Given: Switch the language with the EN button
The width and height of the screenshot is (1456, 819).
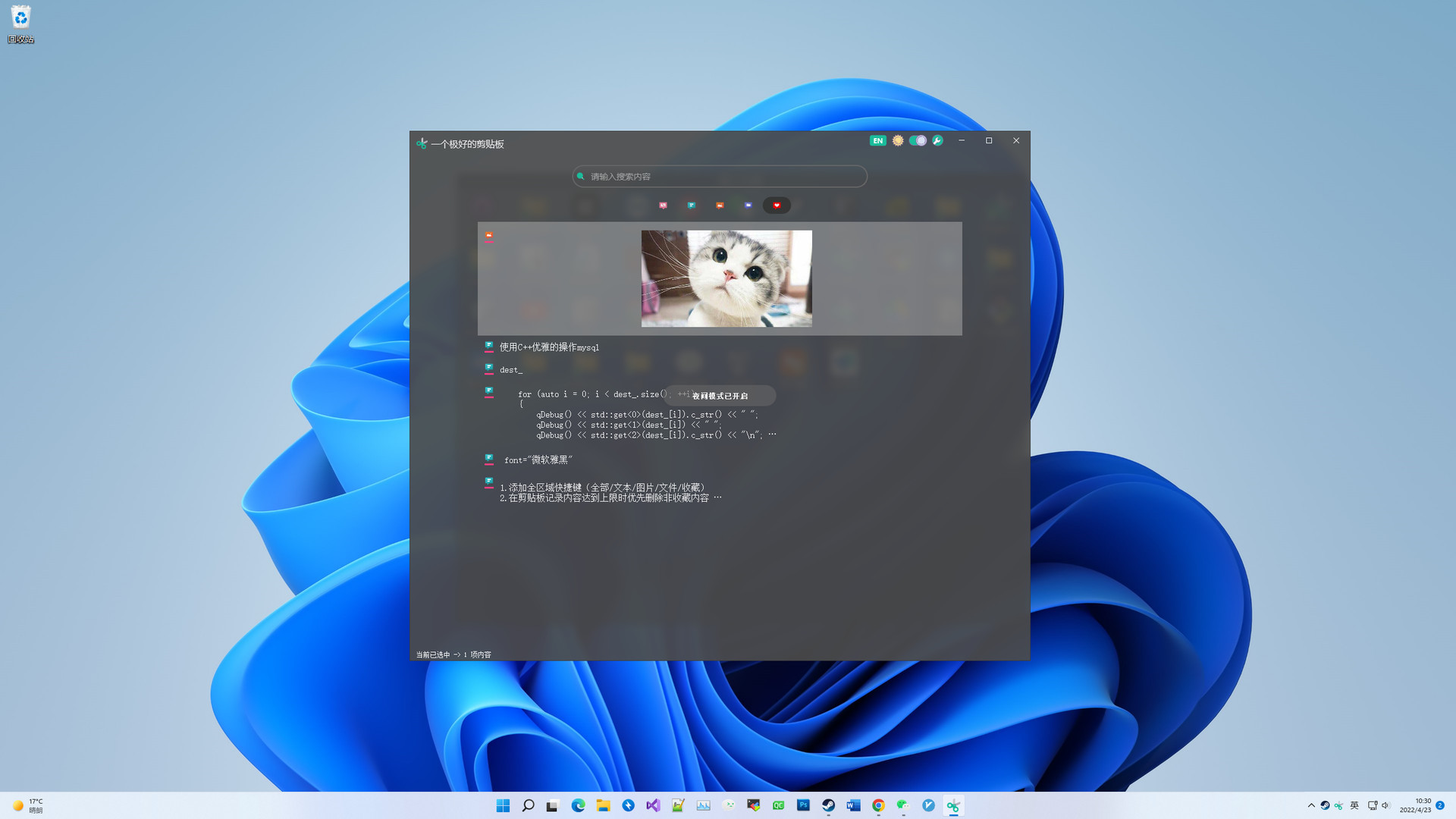Looking at the screenshot, I should [877, 140].
